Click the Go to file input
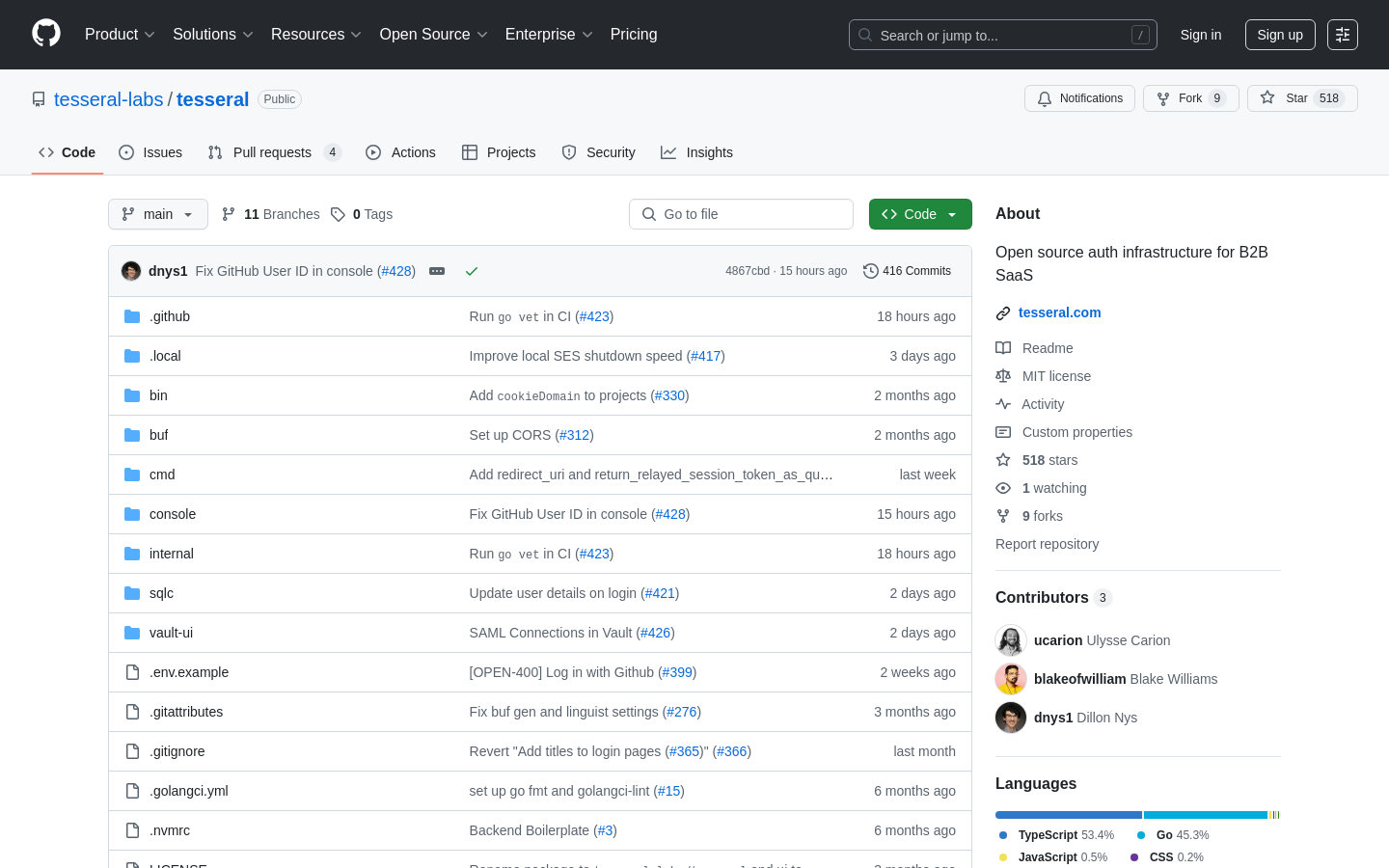 click(x=741, y=214)
